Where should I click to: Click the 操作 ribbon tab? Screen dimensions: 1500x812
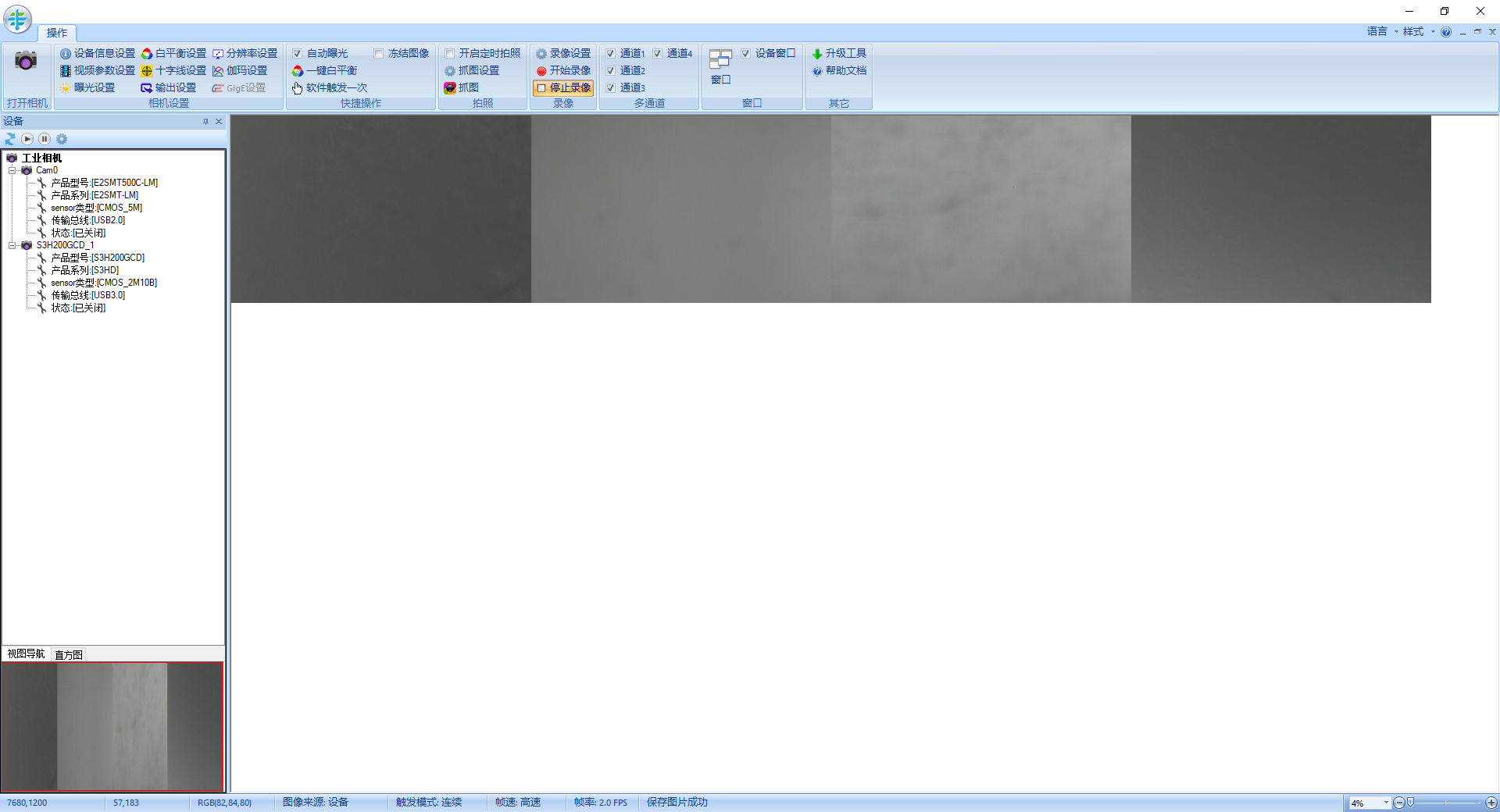[x=56, y=33]
